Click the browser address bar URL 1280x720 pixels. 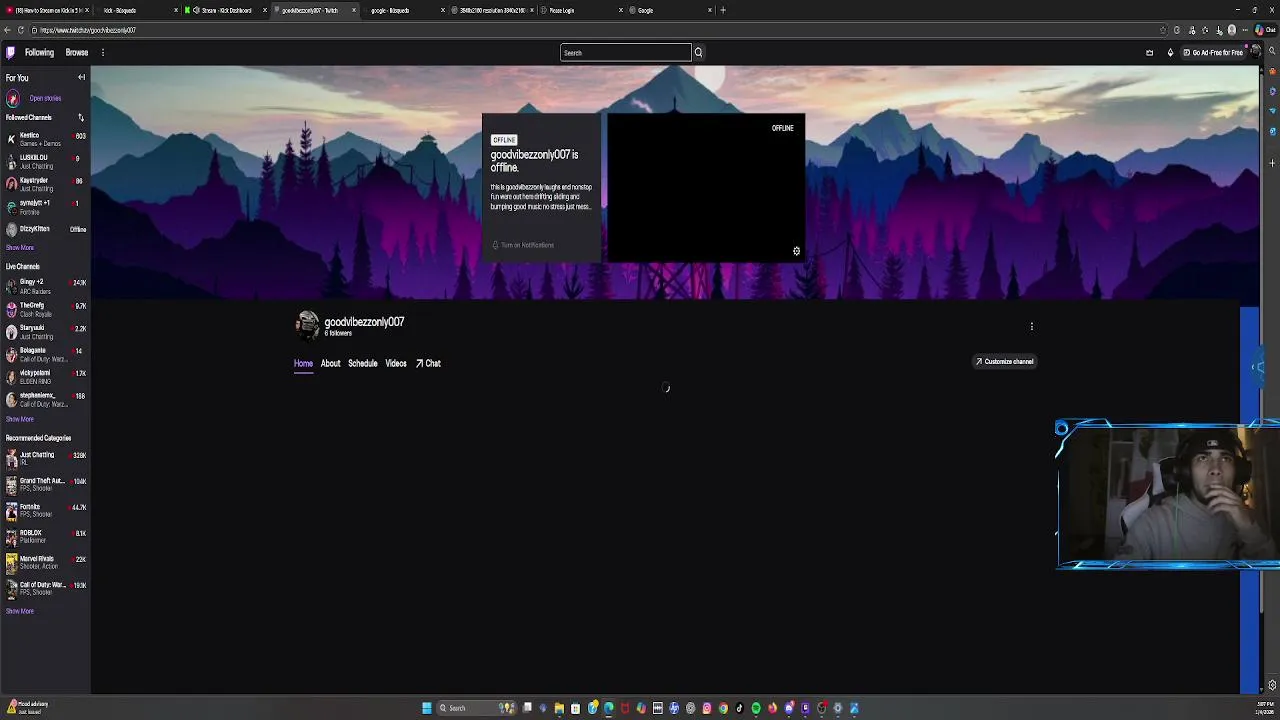click(x=88, y=30)
